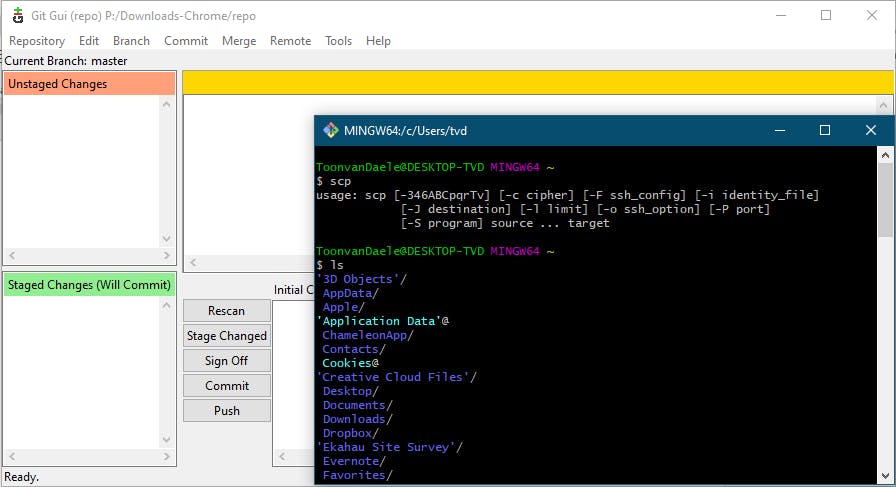896x487 pixels.
Task: Click left arrow of diff pane horizontal scrollbar
Action: (193, 263)
